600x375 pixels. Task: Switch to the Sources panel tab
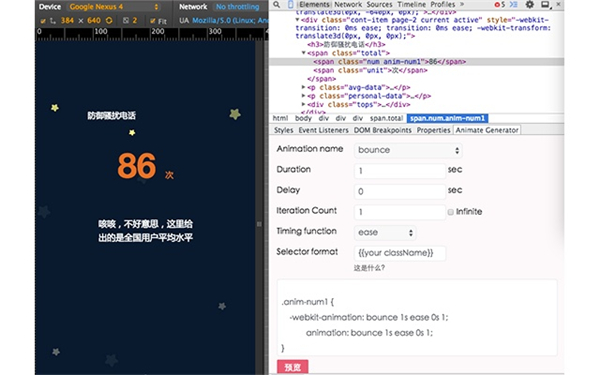(x=379, y=5)
